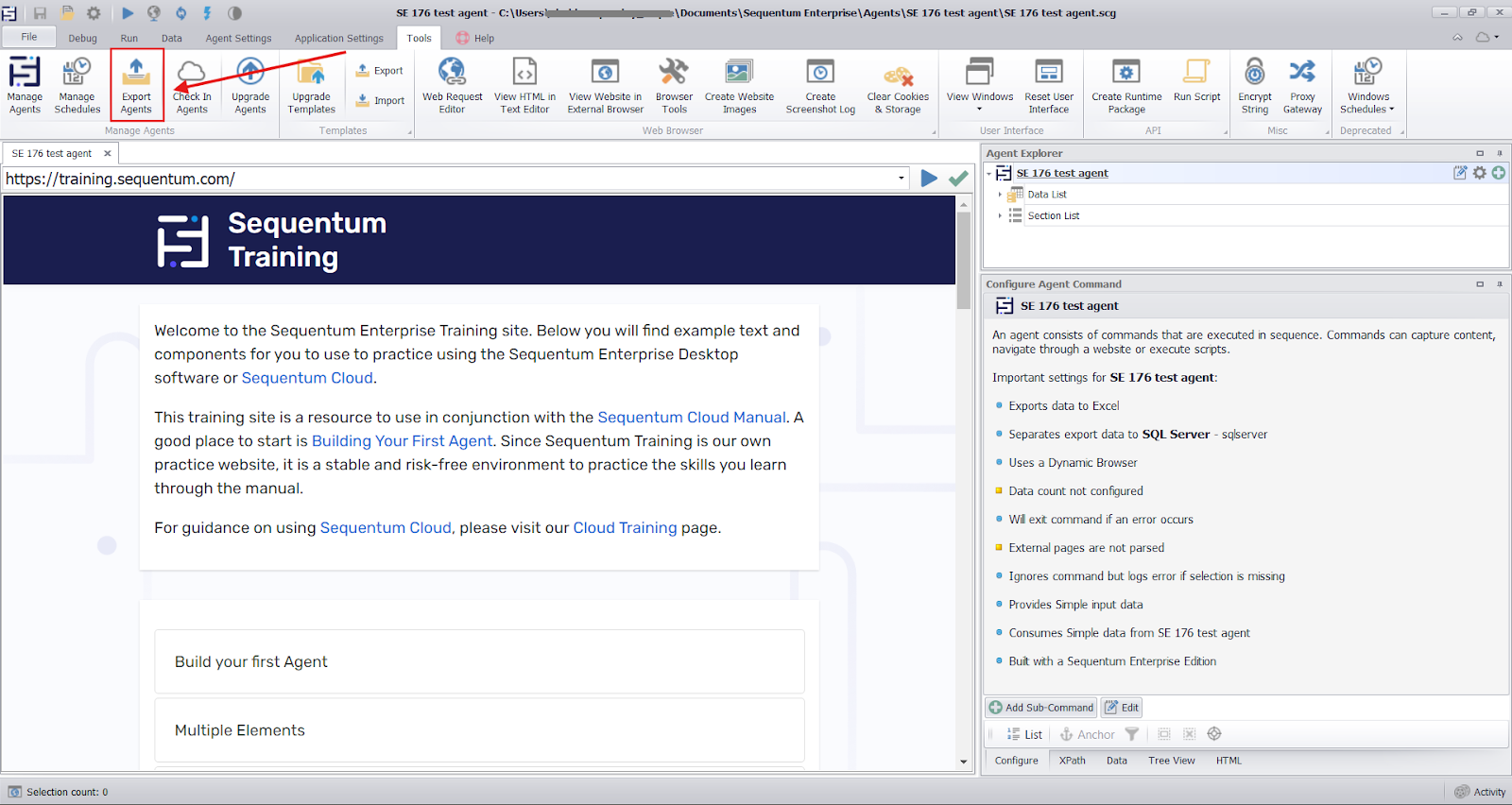Click the blue navigate play button

pyautogui.click(x=929, y=179)
